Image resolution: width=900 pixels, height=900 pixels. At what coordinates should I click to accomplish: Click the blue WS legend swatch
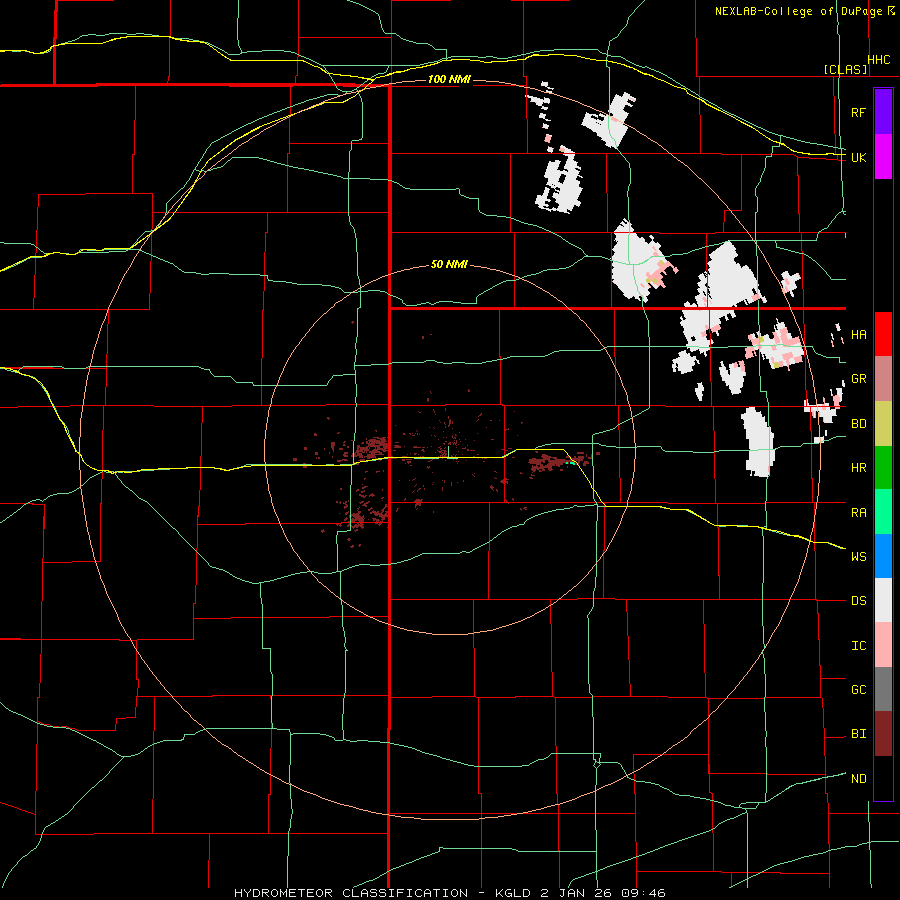coord(883,556)
